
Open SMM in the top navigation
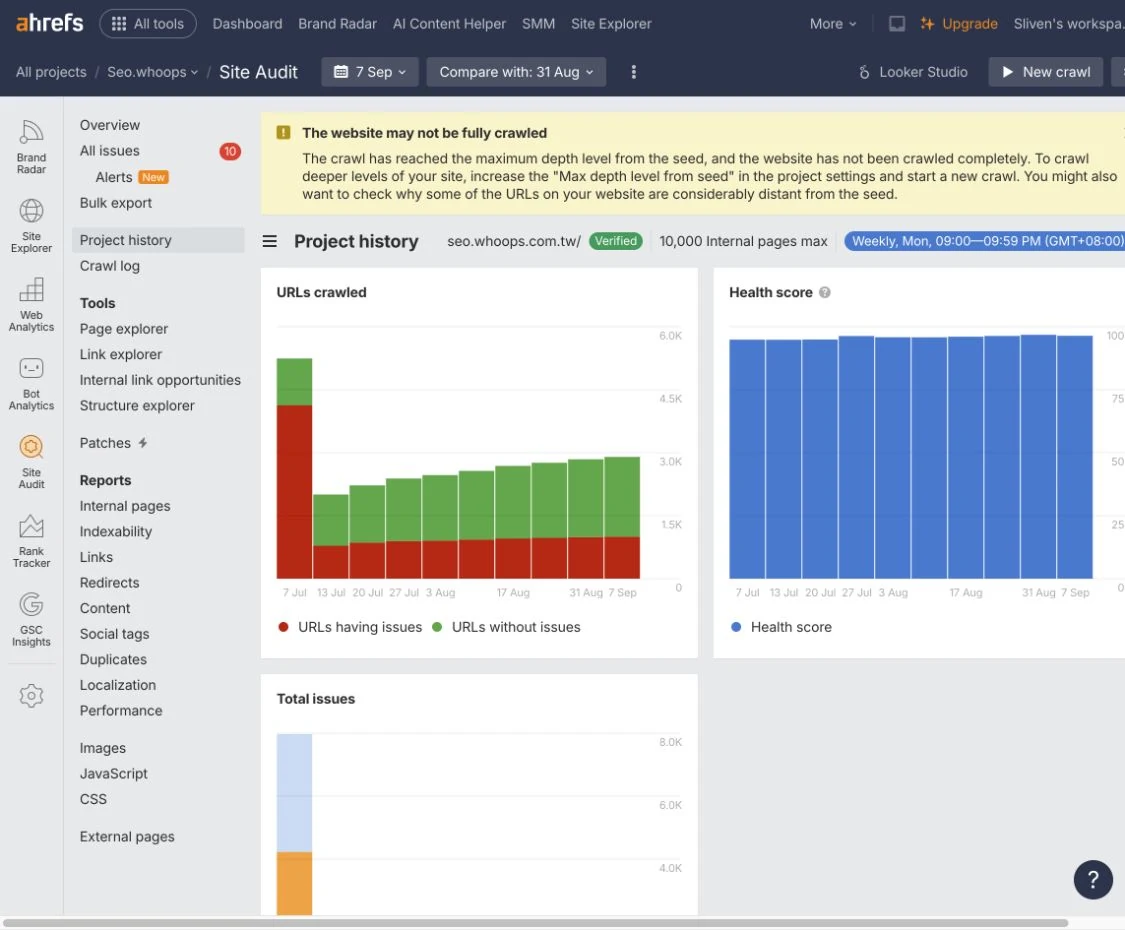click(x=538, y=24)
